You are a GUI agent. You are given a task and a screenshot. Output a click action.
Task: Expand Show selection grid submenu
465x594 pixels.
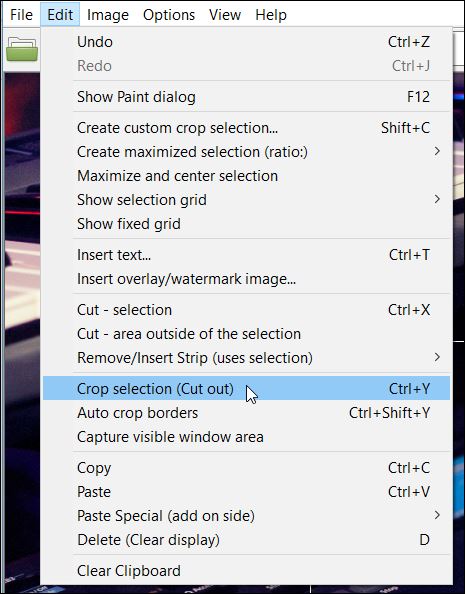[246, 200]
